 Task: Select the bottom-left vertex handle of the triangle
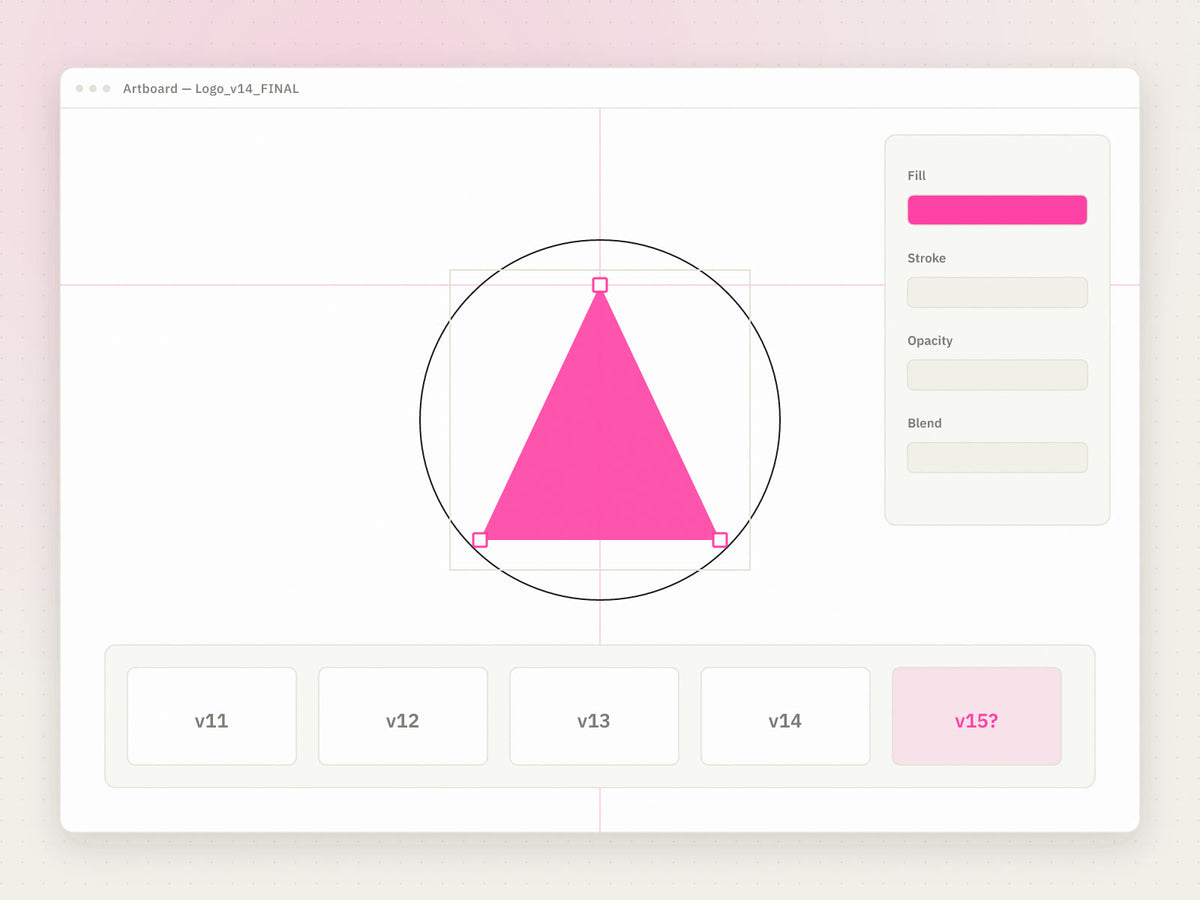(480, 540)
